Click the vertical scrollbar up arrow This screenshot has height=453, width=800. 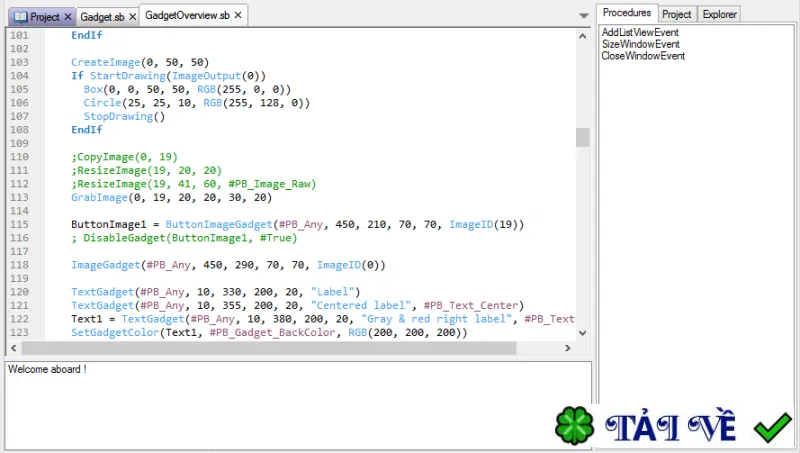(x=582, y=36)
